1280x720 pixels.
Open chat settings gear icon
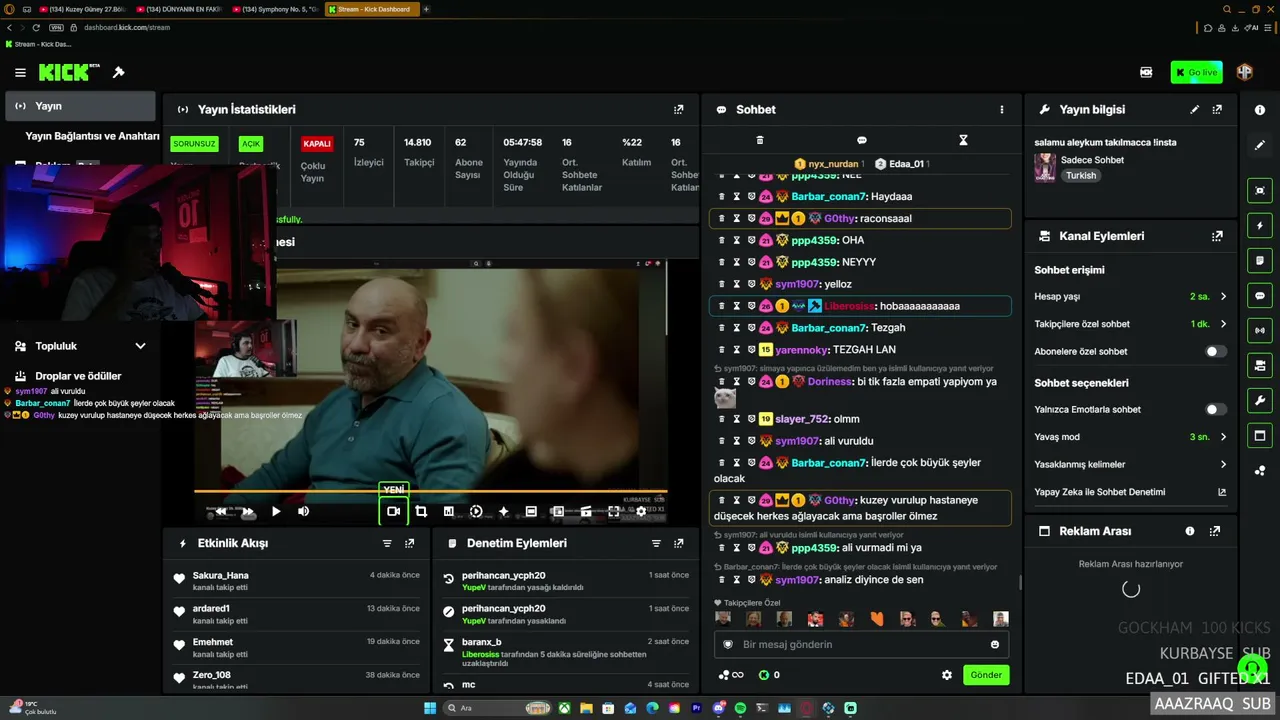click(947, 675)
